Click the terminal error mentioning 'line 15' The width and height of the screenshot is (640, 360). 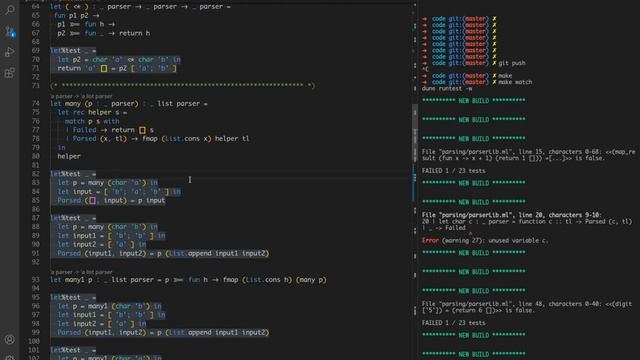(x=528, y=155)
